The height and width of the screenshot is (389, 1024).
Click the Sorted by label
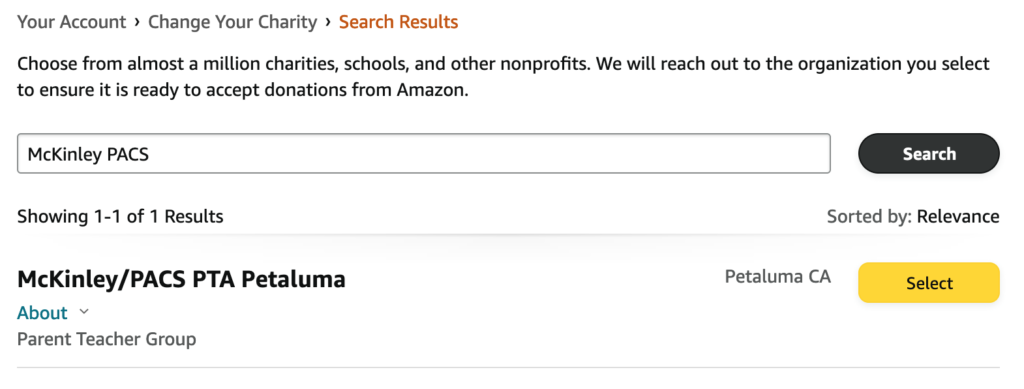click(869, 216)
